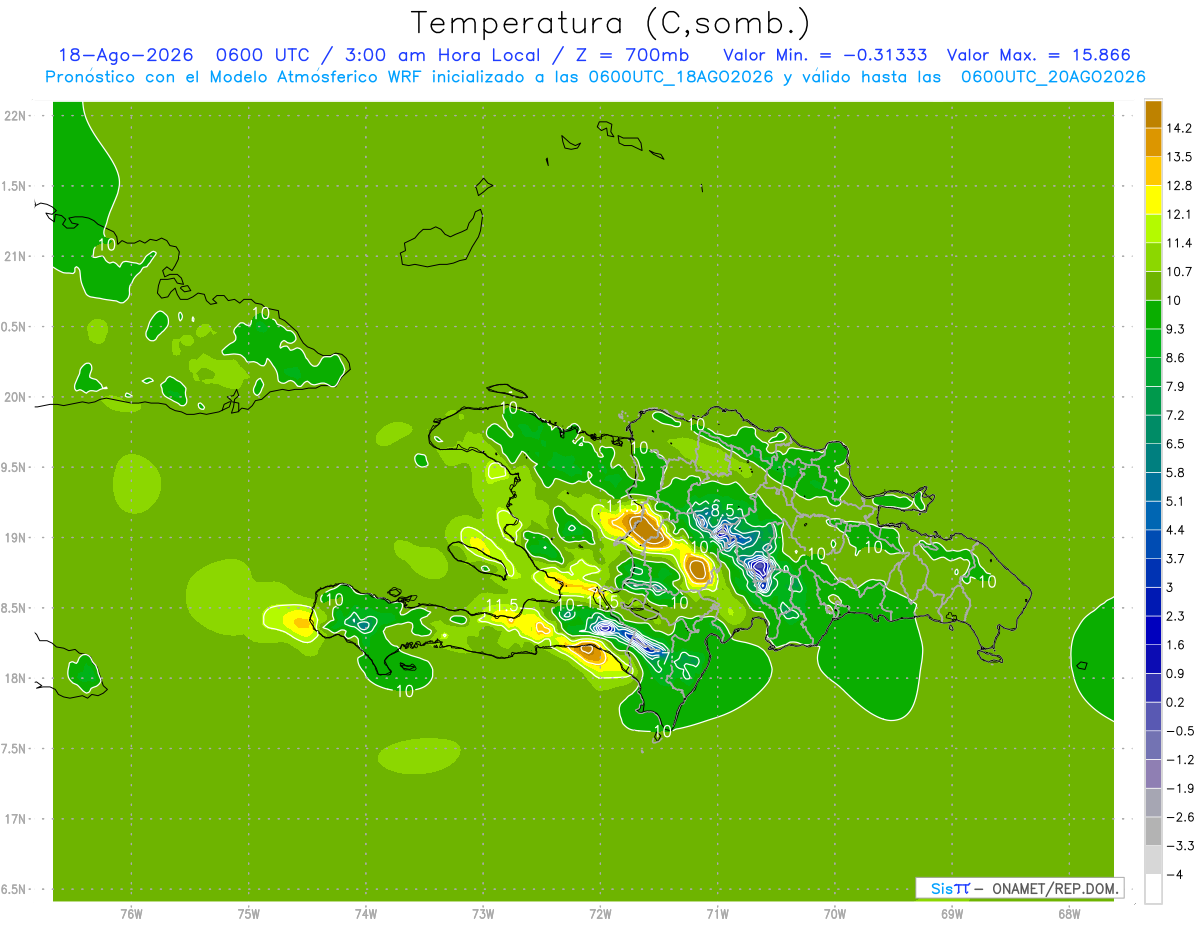Click the 20N latitude axis label
The height and width of the screenshot is (927, 1200).
coord(15,397)
